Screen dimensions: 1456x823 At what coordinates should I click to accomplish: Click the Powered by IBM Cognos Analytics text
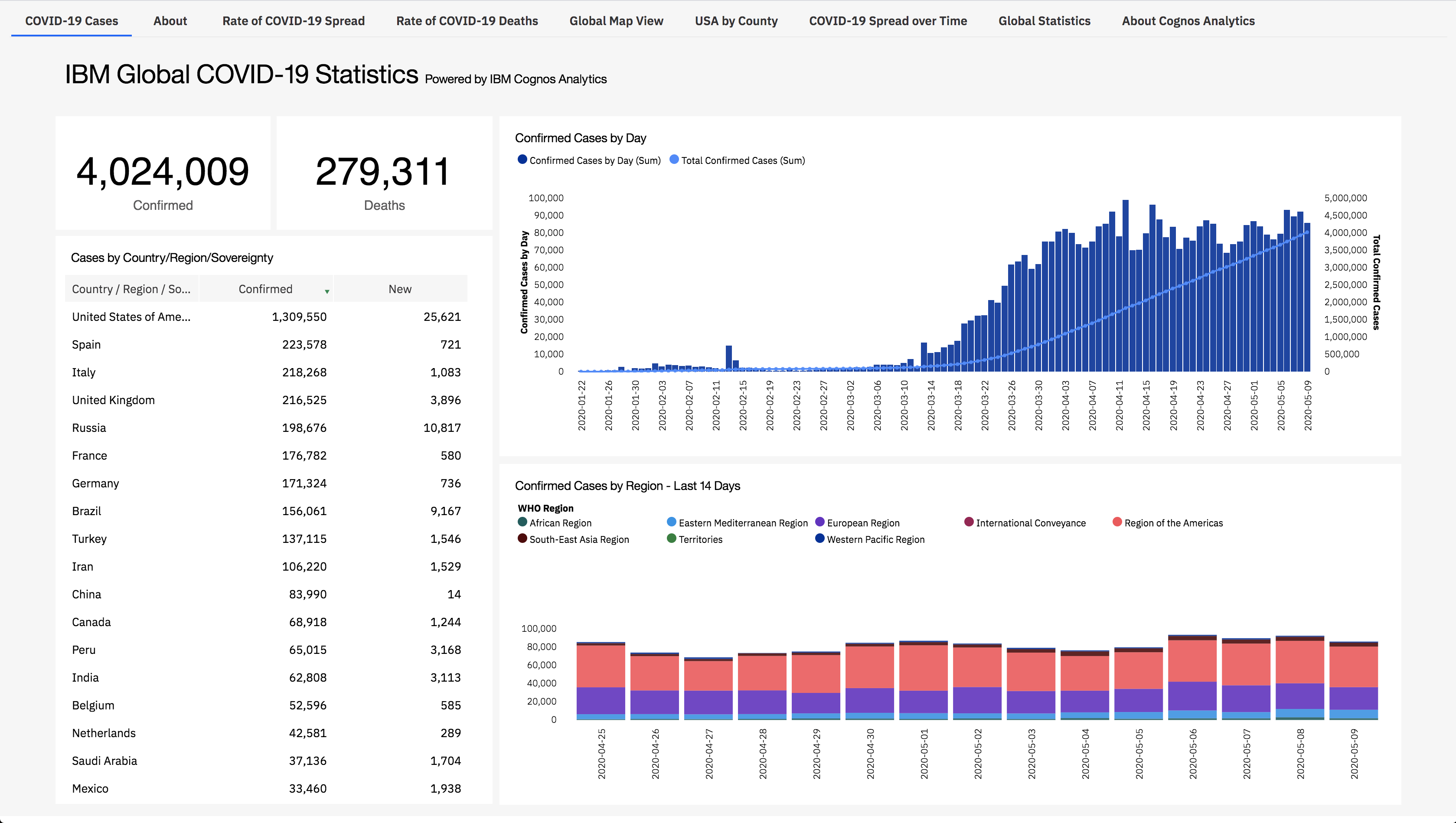(516, 79)
